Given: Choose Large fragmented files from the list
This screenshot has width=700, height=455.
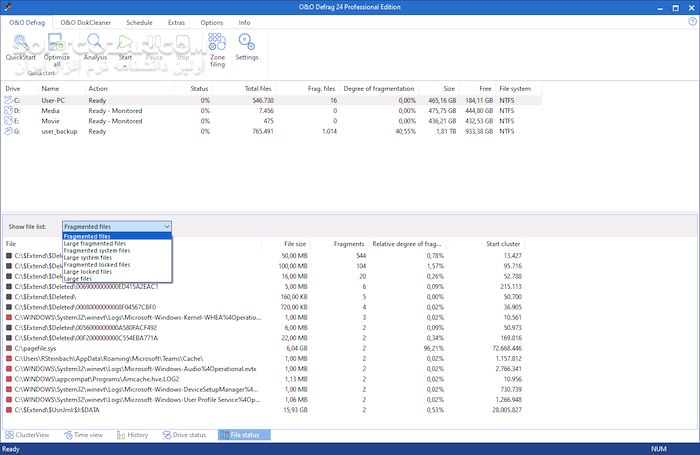Looking at the screenshot, I should pyautogui.click(x=95, y=243).
